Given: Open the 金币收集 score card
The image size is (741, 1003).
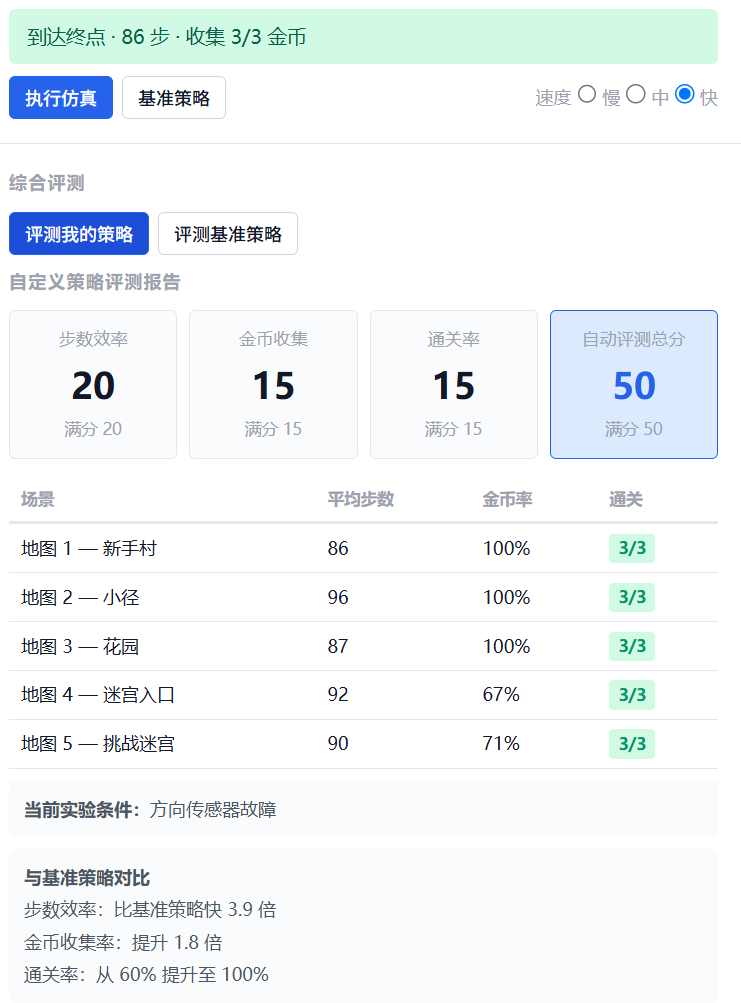Looking at the screenshot, I should 273,384.
